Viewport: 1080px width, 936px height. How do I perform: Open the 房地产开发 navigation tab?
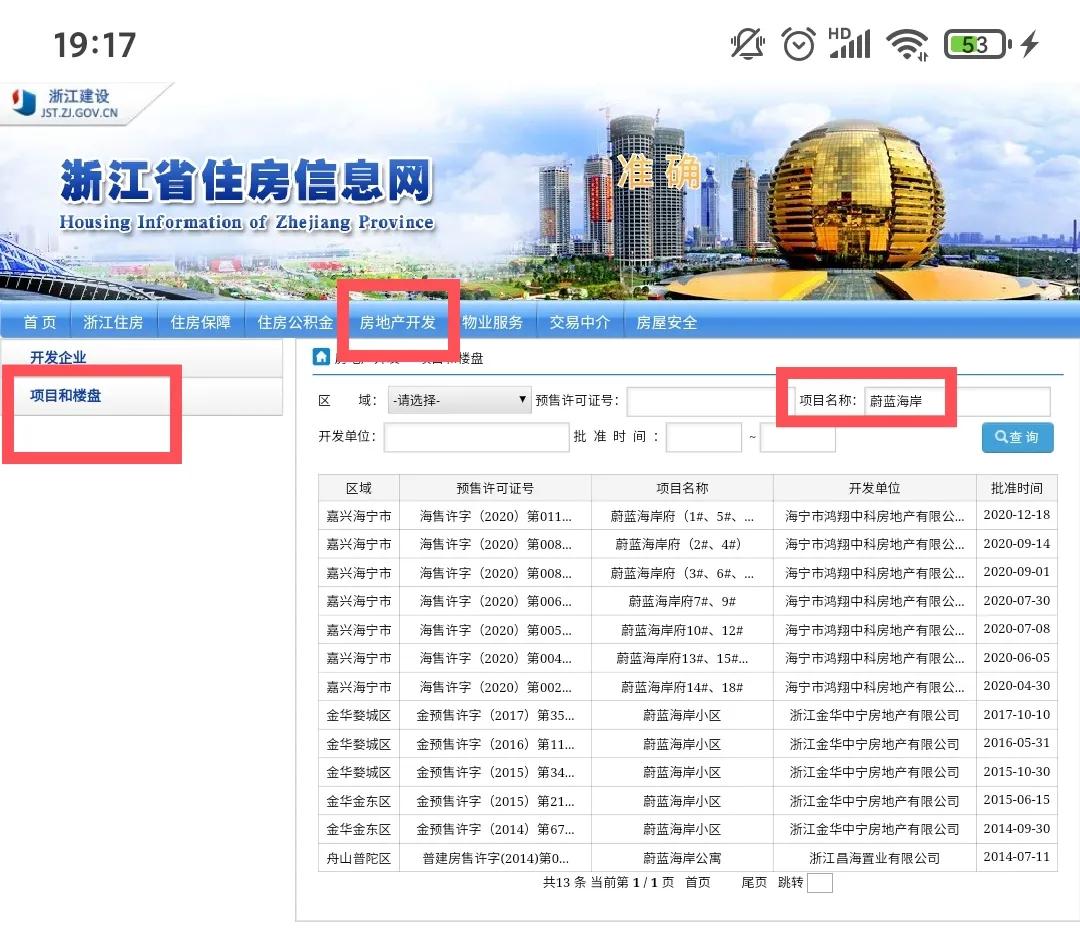point(397,322)
